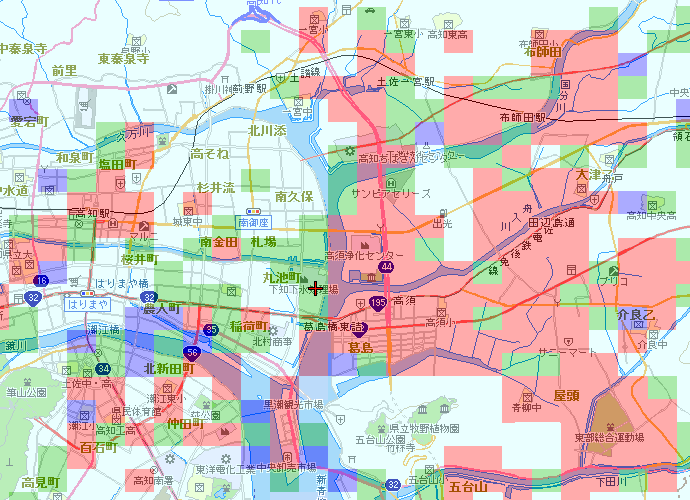
Task: Click the route 44 shield marker
Action: [386, 267]
